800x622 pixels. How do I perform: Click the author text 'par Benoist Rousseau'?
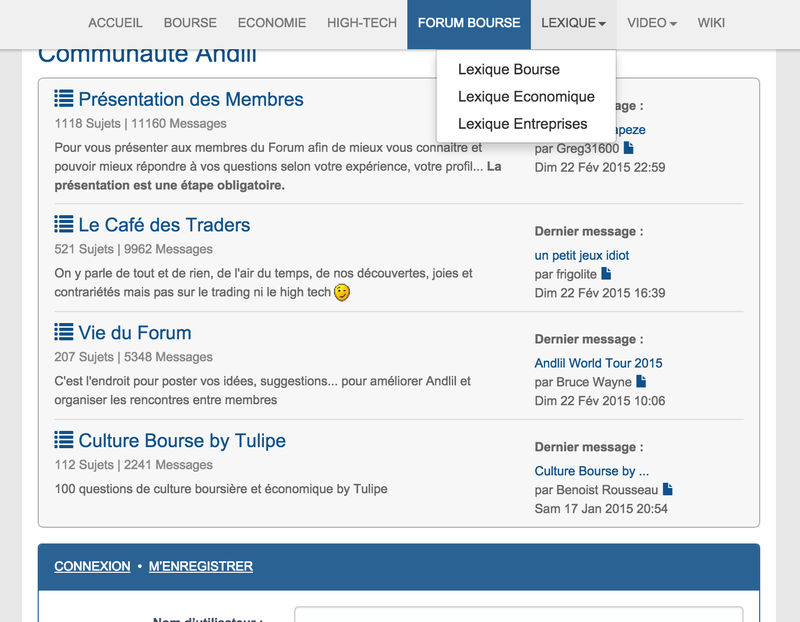(x=596, y=490)
